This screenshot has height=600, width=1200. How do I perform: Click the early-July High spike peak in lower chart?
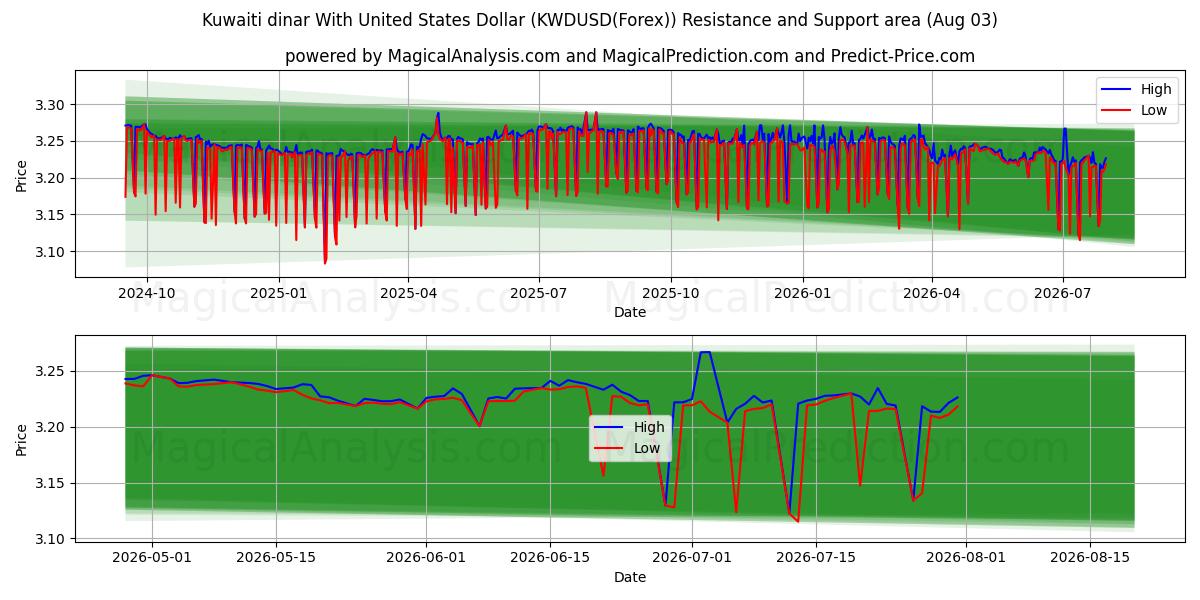coord(705,352)
